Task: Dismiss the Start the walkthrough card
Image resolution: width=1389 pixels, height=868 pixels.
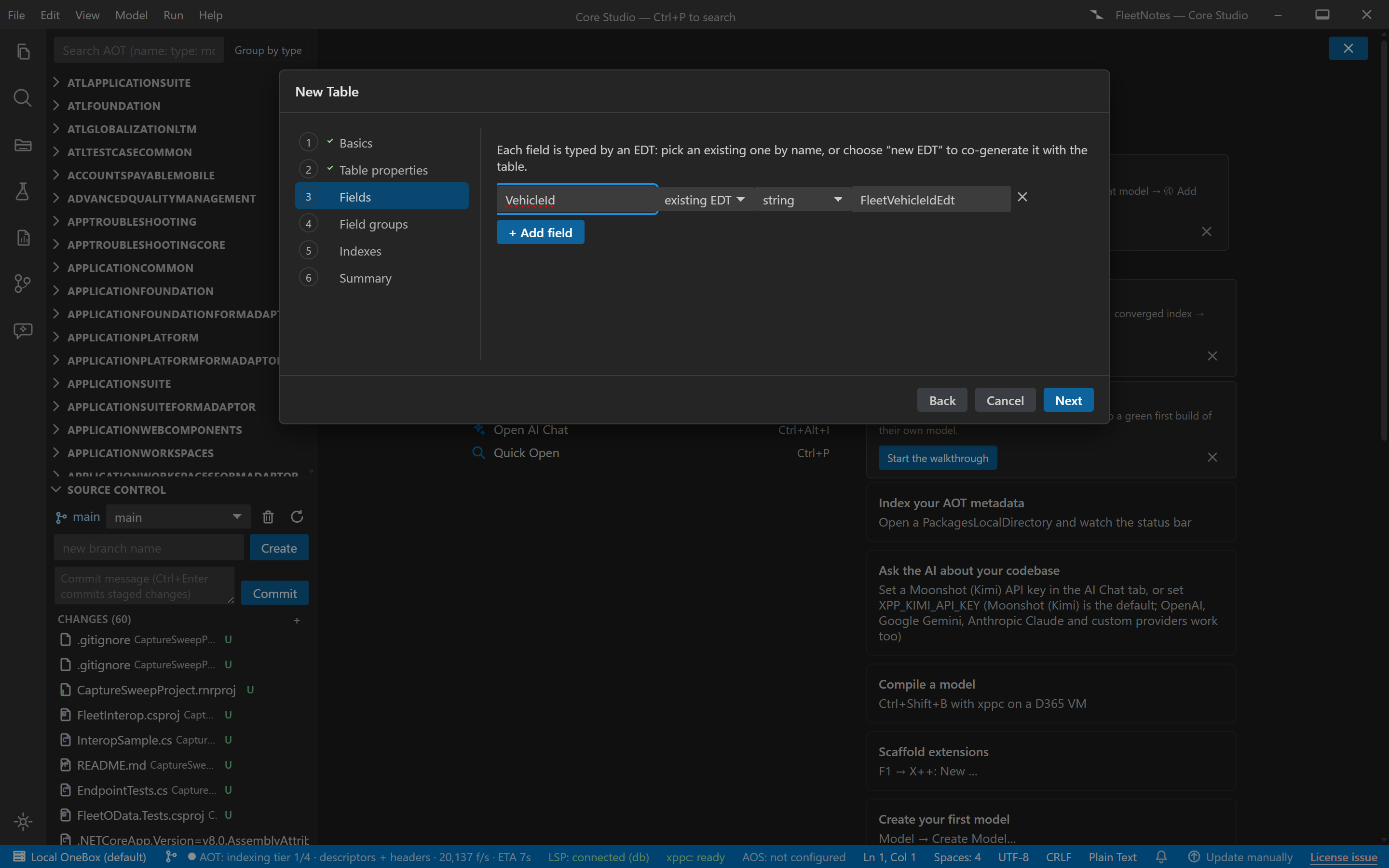Action: point(1212,458)
